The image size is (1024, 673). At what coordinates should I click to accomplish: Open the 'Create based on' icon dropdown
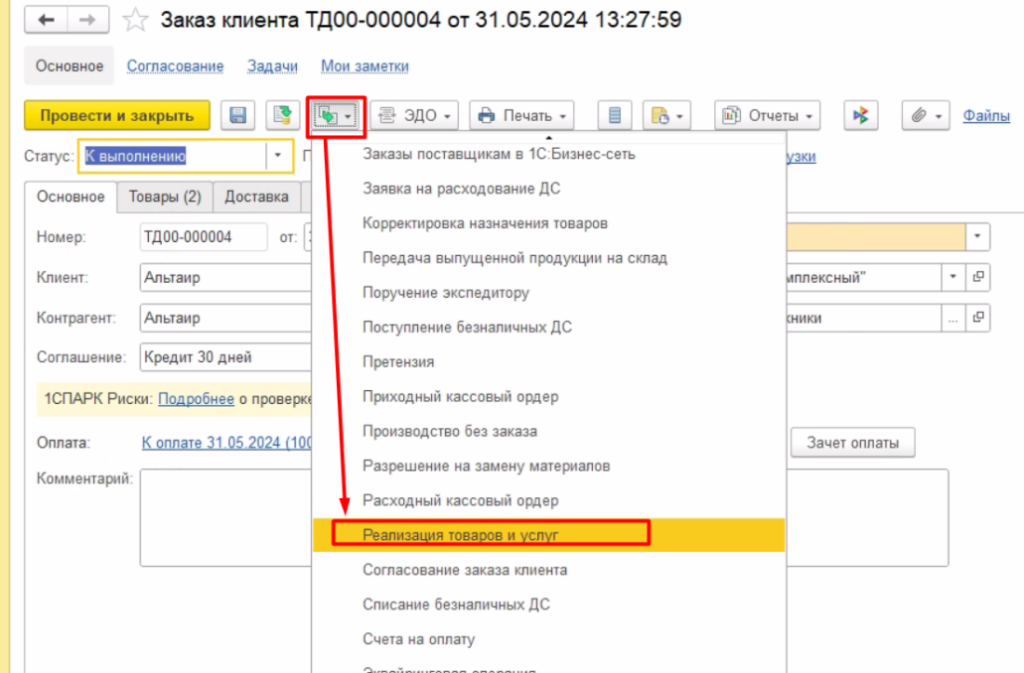click(x=335, y=117)
